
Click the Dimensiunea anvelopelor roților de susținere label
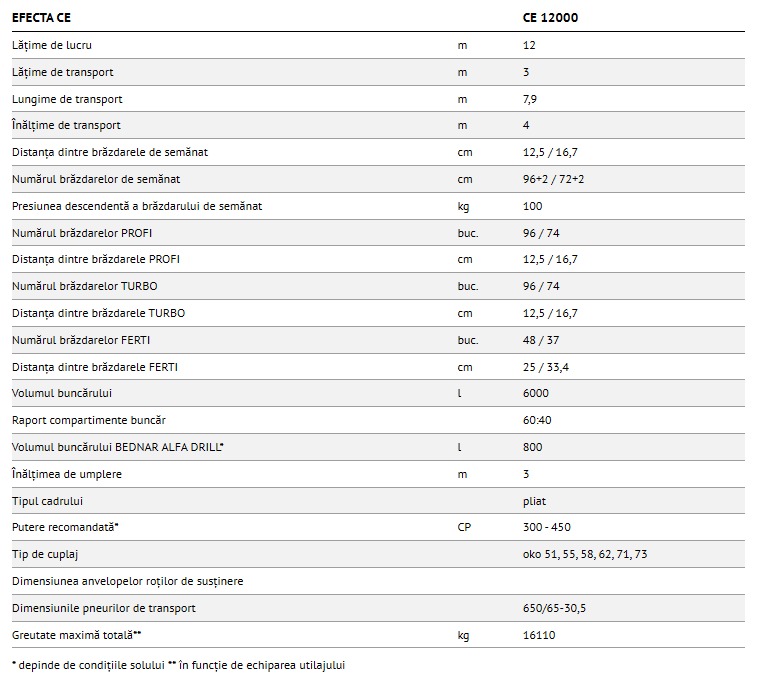click(x=127, y=581)
